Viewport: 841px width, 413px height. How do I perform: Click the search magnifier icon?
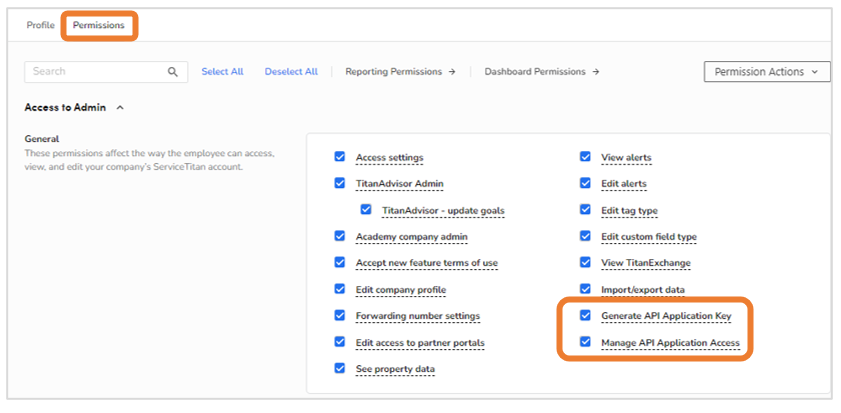(x=173, y=72)
